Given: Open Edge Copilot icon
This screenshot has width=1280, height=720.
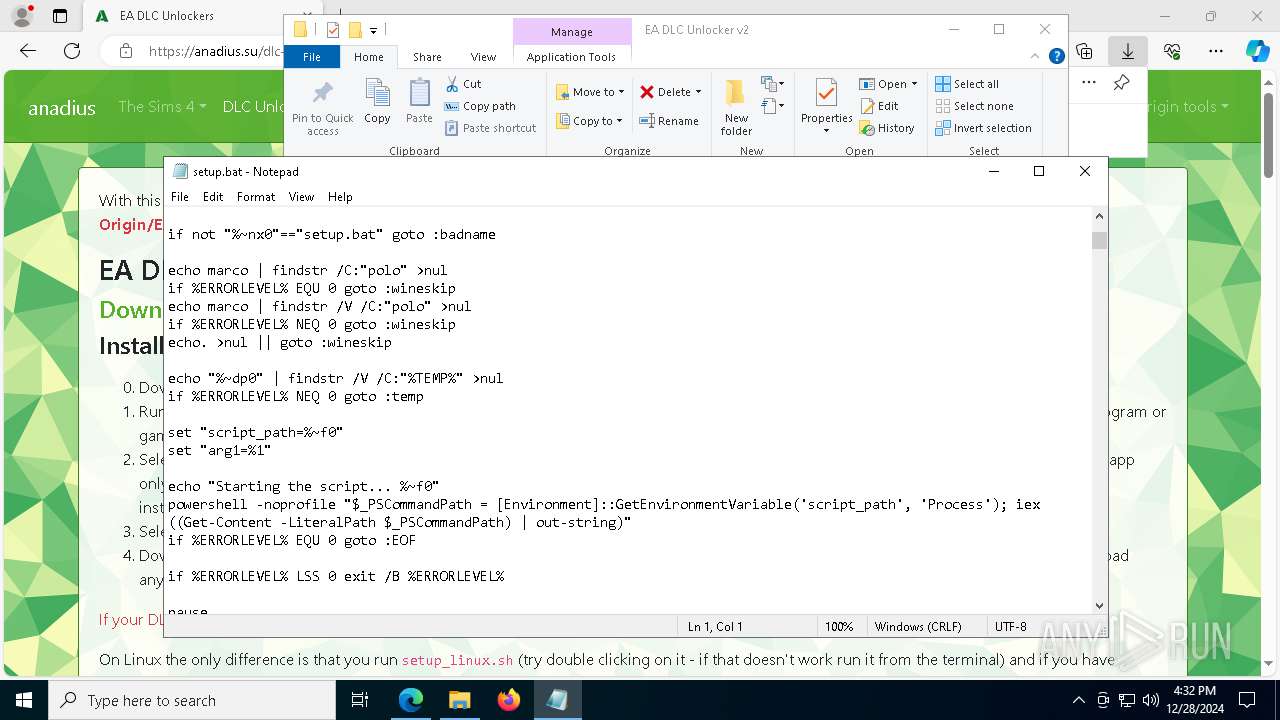Looking at the screenshot, I should coord(1257,51).
